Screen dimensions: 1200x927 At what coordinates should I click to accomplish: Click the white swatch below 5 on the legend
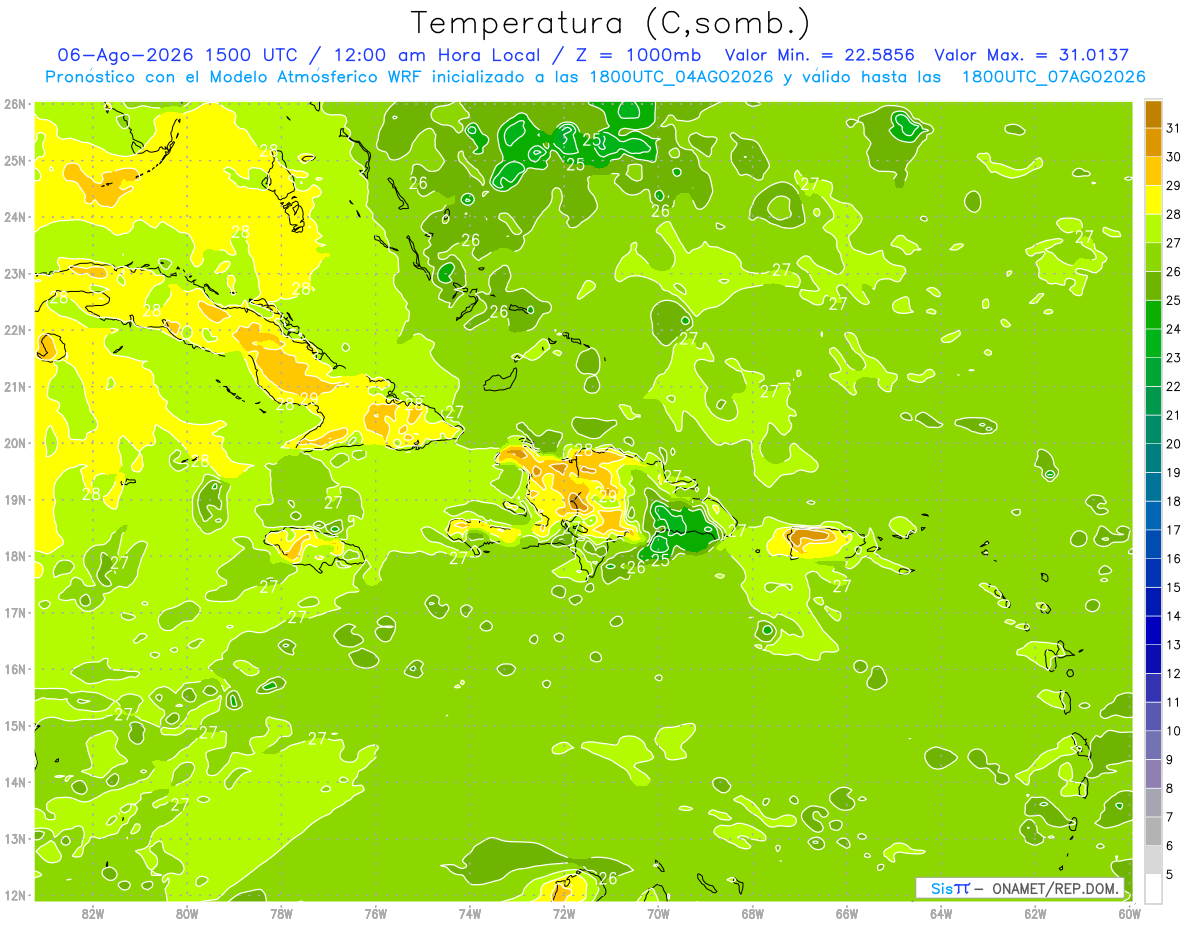1153,888
